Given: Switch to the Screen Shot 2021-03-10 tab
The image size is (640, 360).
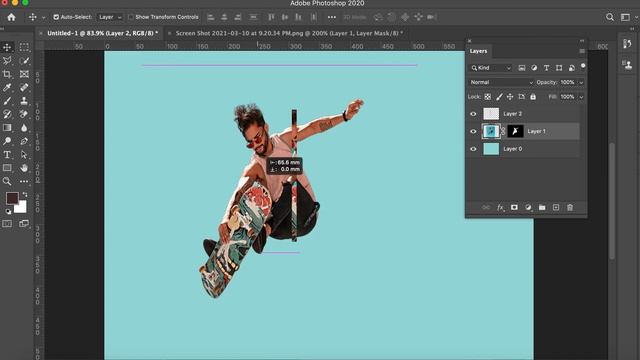Looking at the screenshot, I should [289, 33].
